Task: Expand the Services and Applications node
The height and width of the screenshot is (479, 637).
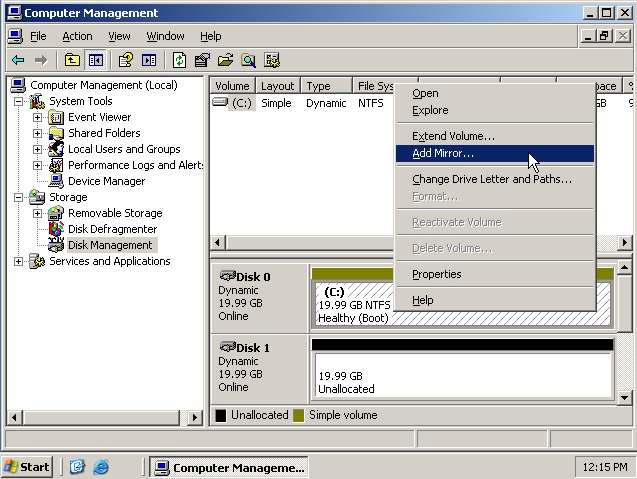Action: coord(18,261)
